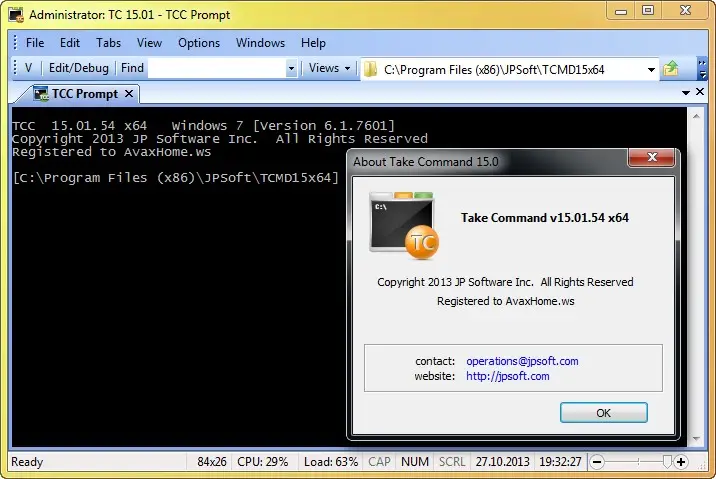This screenshot has height=479, width=716.
Task: Click the status bar zoom slider thumb
Action: [x=667, y=462]
